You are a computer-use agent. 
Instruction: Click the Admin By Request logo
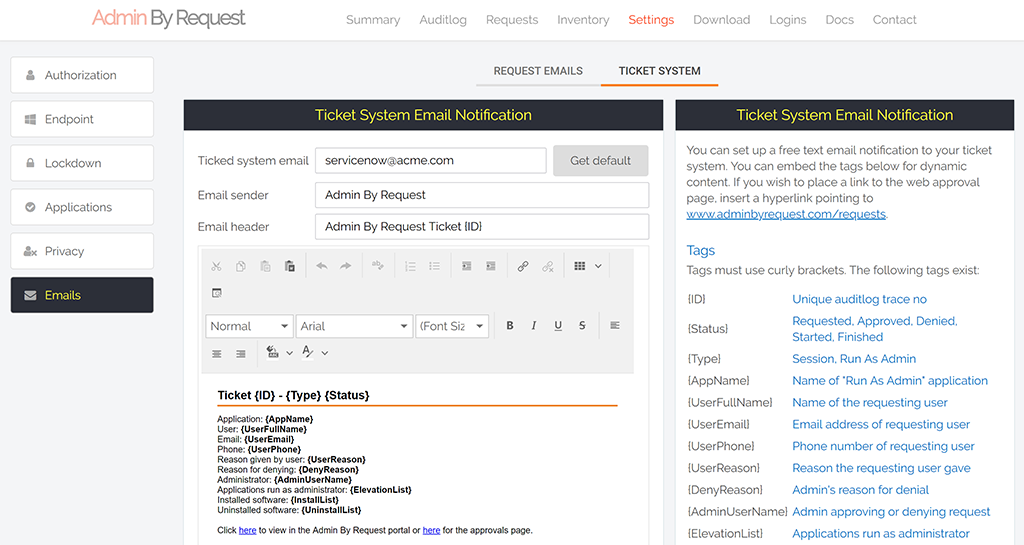point(168,18)
